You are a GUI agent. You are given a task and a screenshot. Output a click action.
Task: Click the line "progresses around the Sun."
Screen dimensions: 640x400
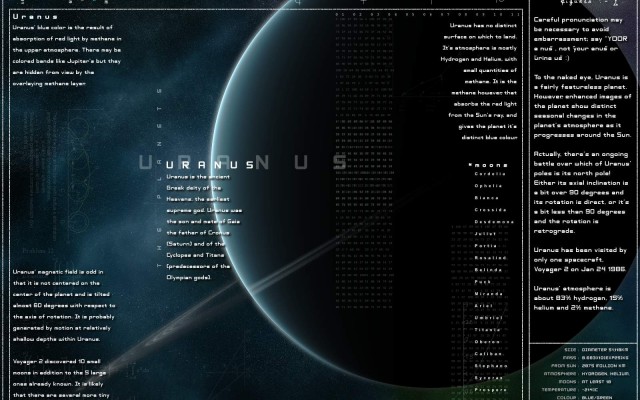[582, 135]
